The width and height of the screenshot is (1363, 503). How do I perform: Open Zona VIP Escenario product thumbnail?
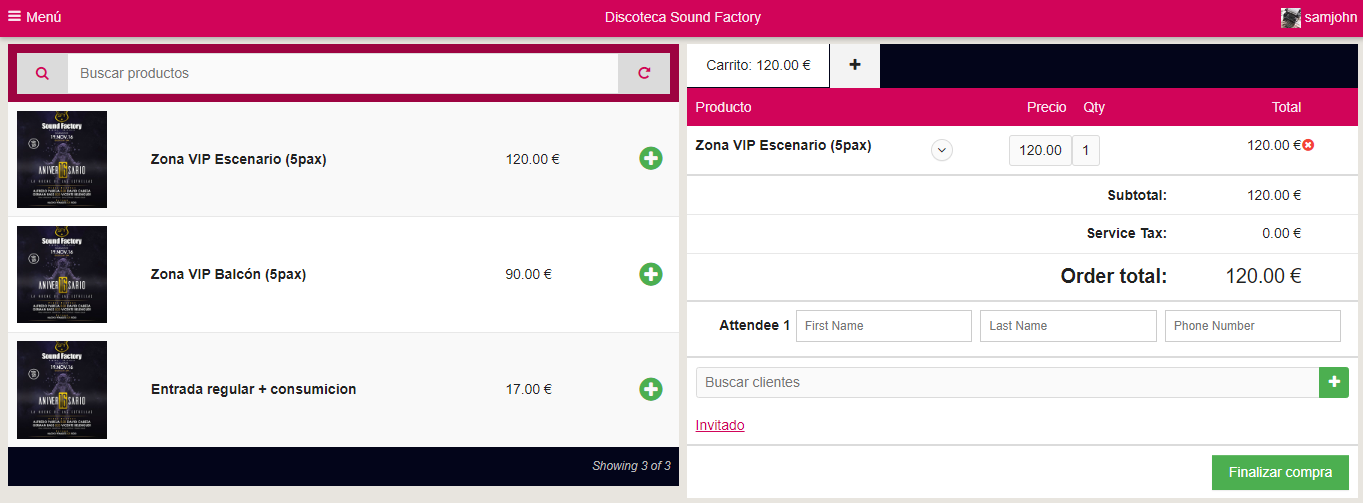click(x=62, y=159)
